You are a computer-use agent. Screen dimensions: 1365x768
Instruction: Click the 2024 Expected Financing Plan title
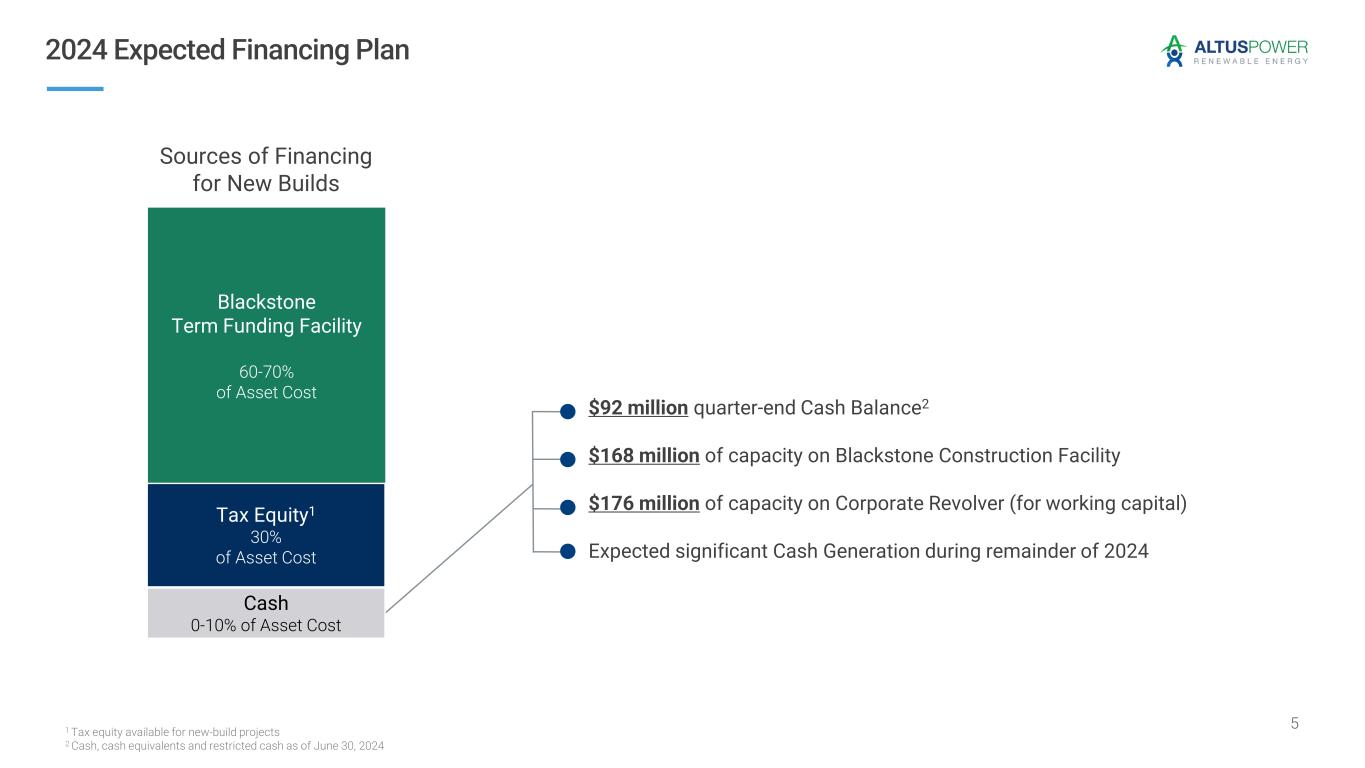[x=228, y=50]
